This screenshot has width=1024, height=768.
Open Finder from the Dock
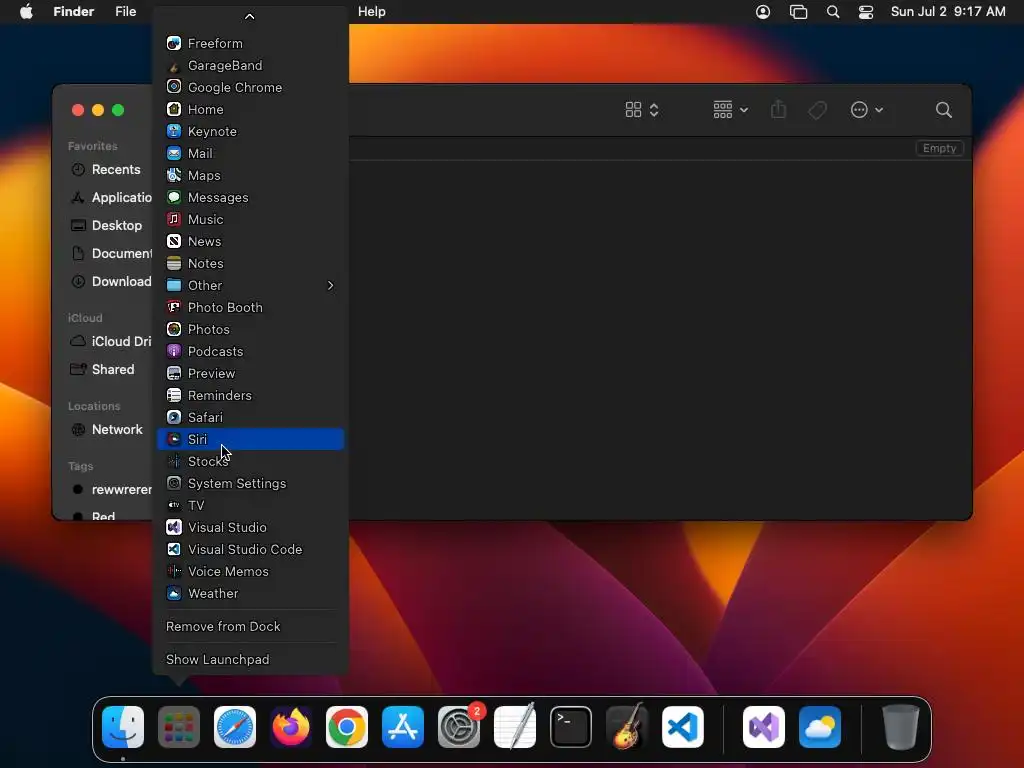coord(123,727)
